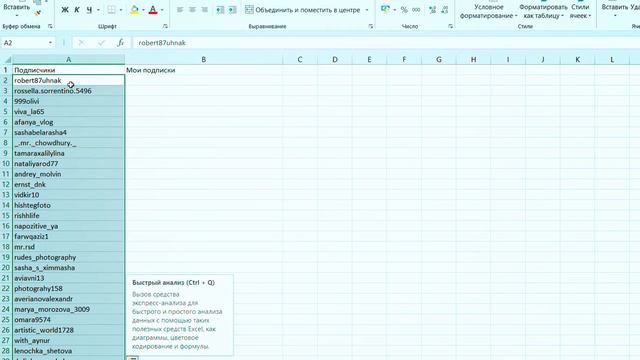Click cell with Подписчики header
640x360 pixels.
(x=68, y=70)
